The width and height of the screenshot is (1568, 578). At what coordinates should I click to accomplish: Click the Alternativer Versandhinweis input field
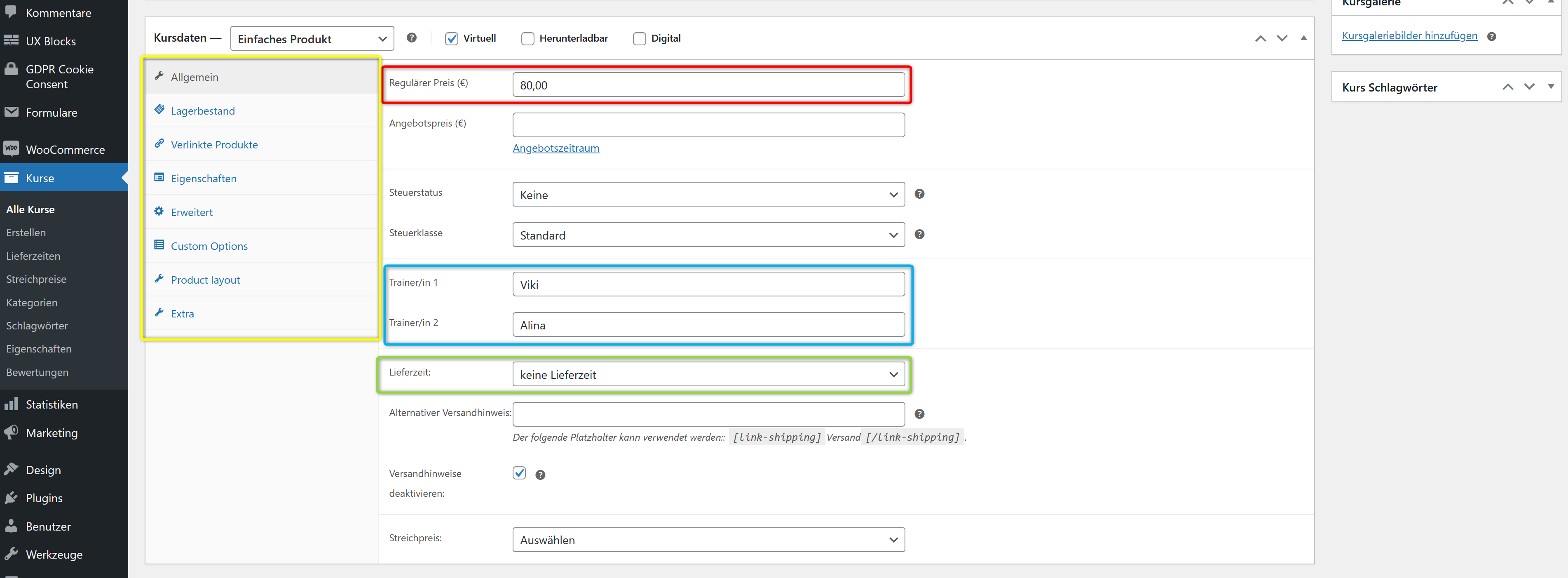pos(708,414)
